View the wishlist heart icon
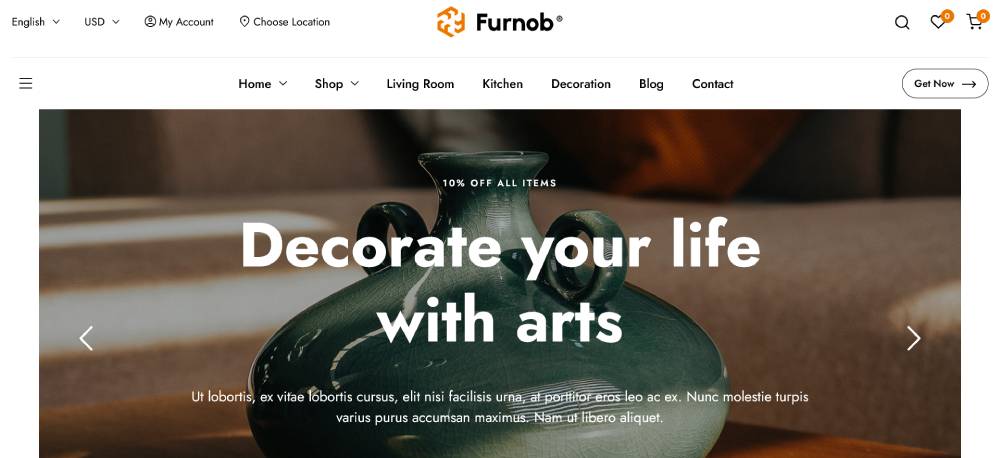This screenshot has width=1000, height=458. tap(938, 22)
